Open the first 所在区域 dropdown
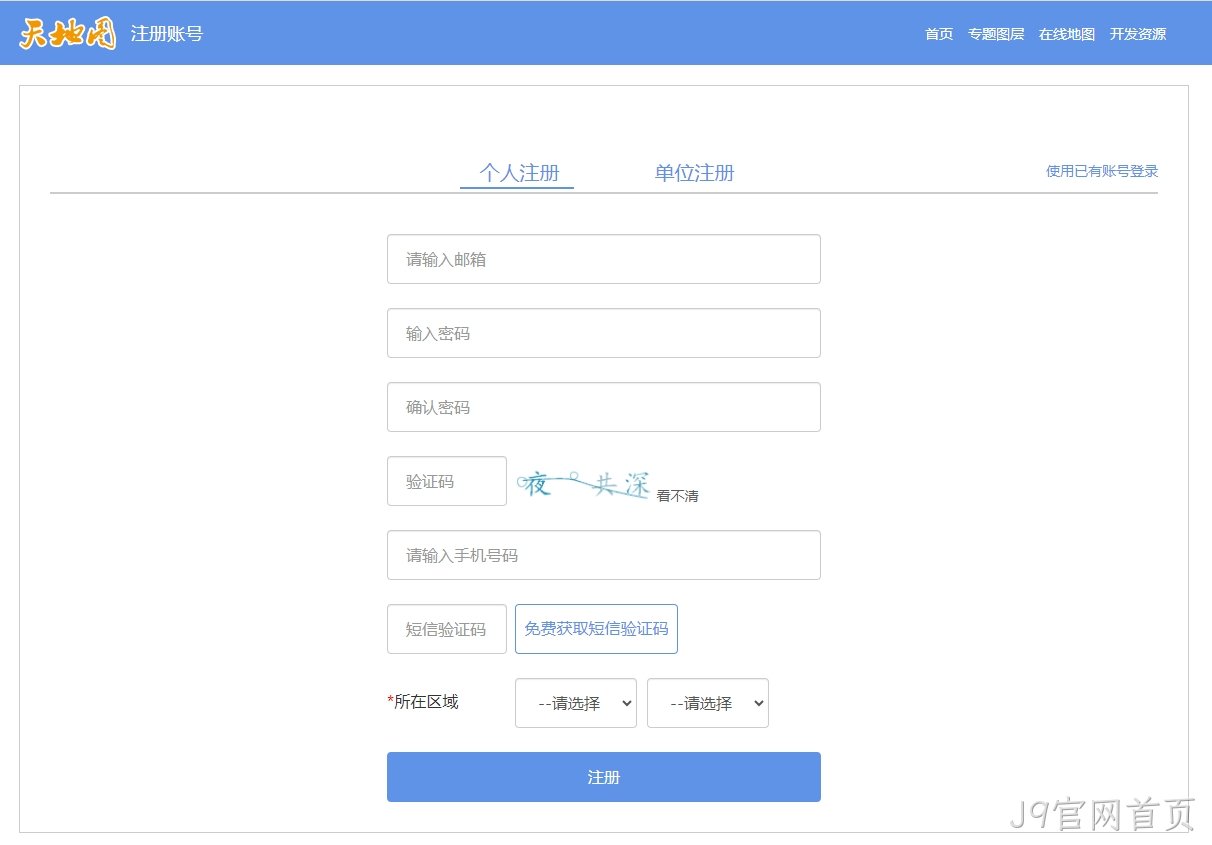Screen dimensions: 1212x845 (x=576, y=703)
